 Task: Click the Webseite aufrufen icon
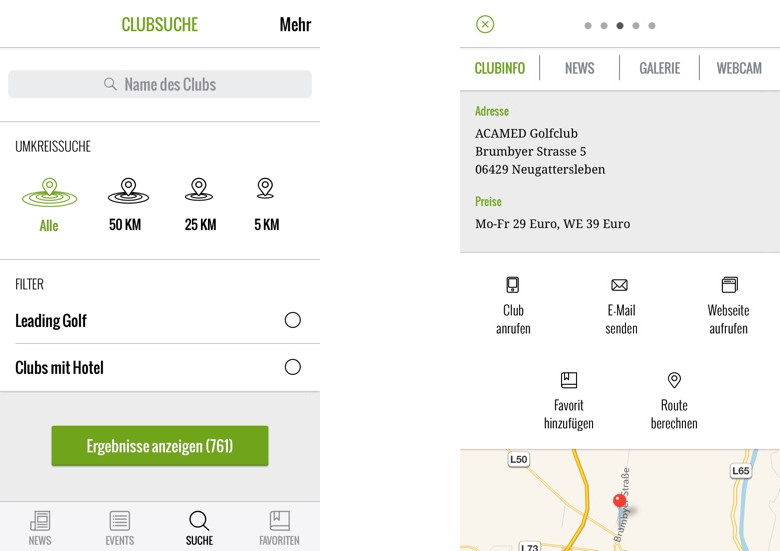pos(729,286)
